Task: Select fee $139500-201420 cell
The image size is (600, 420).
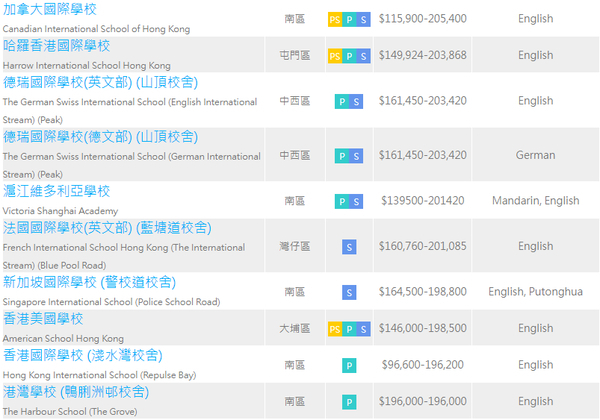Action: 422,201
